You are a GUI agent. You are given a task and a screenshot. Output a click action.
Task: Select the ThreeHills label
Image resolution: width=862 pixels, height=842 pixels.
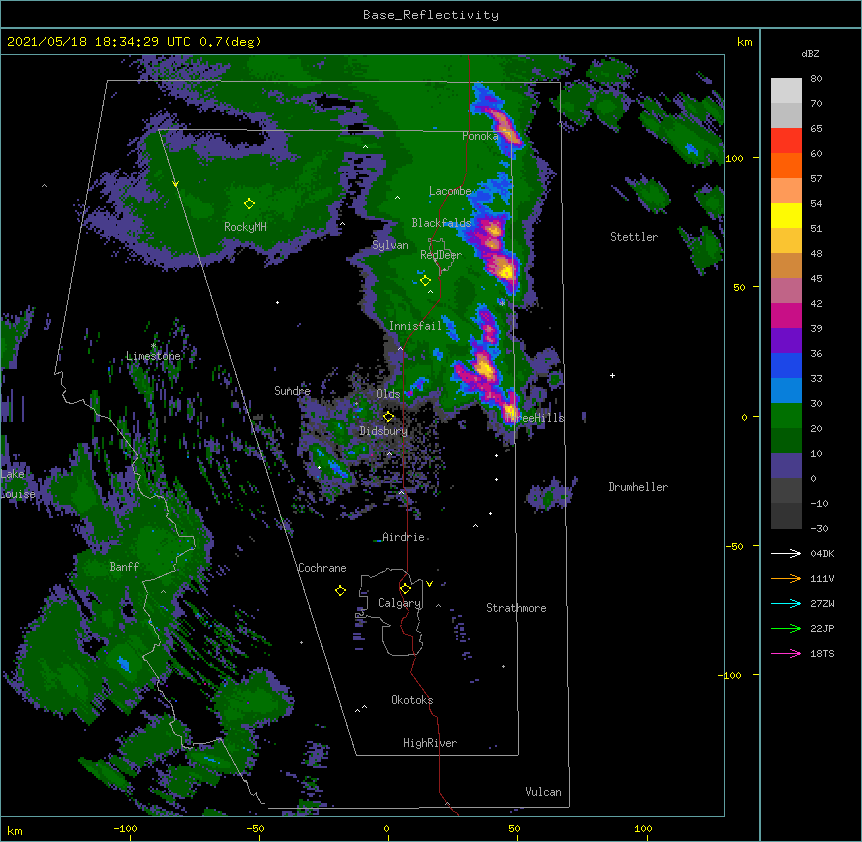click(535, 418)
